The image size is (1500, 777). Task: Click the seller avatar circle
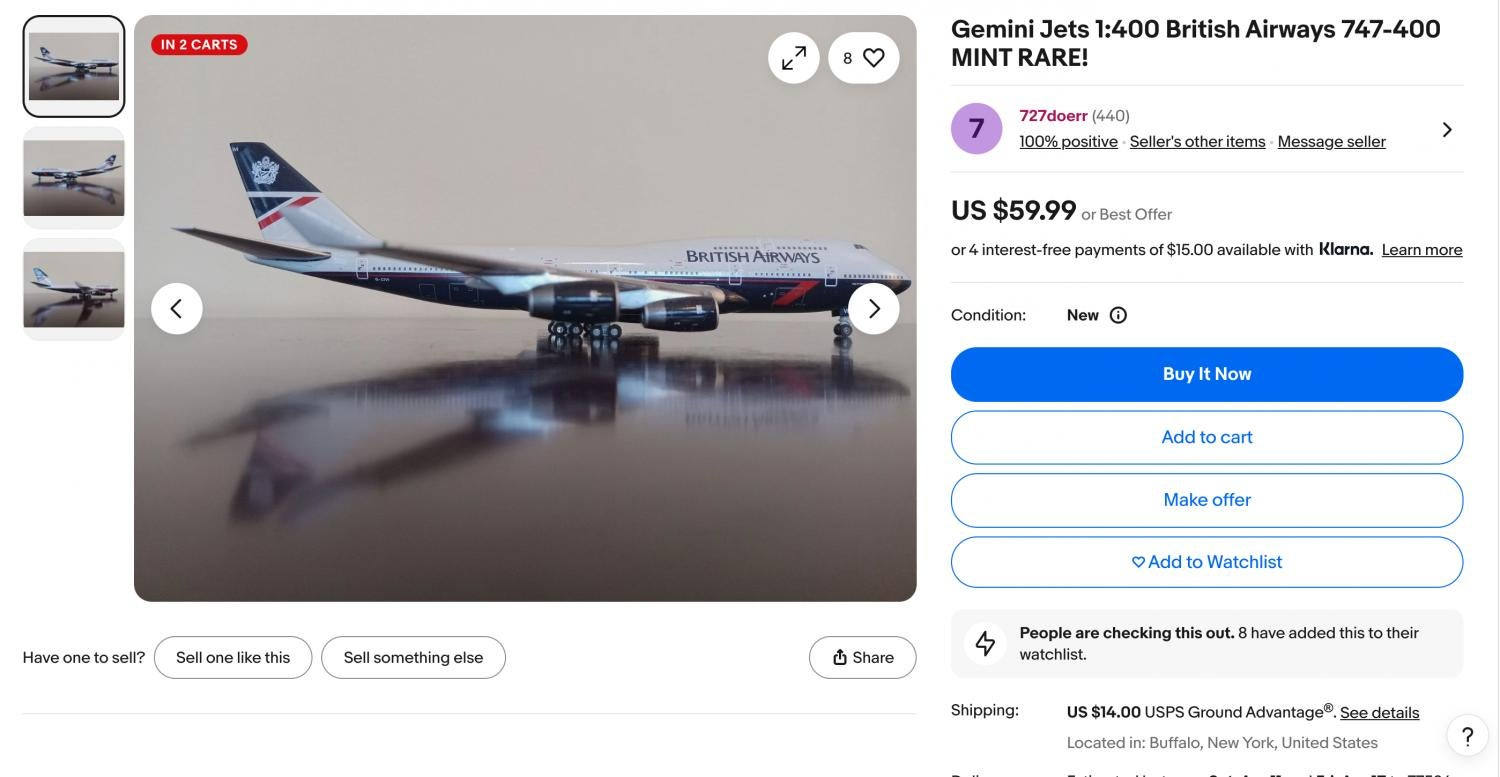click(976, 129)
